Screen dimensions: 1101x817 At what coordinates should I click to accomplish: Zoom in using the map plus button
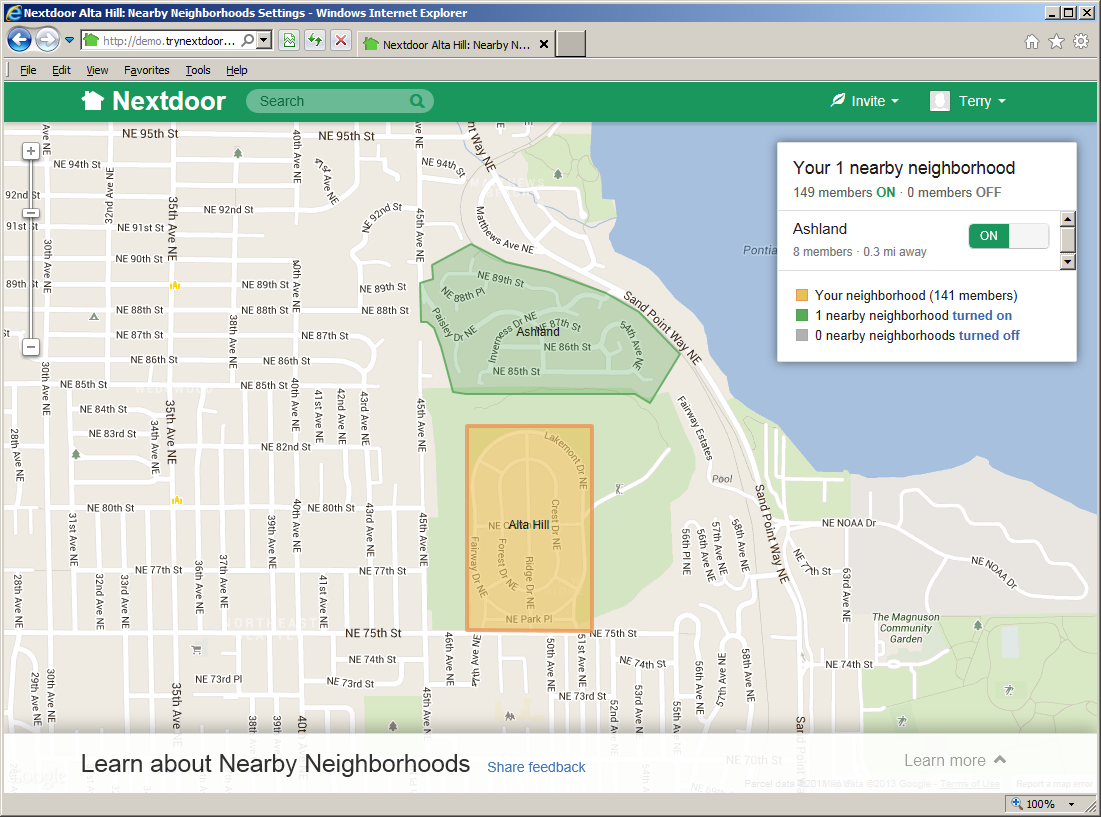[30, 150]
